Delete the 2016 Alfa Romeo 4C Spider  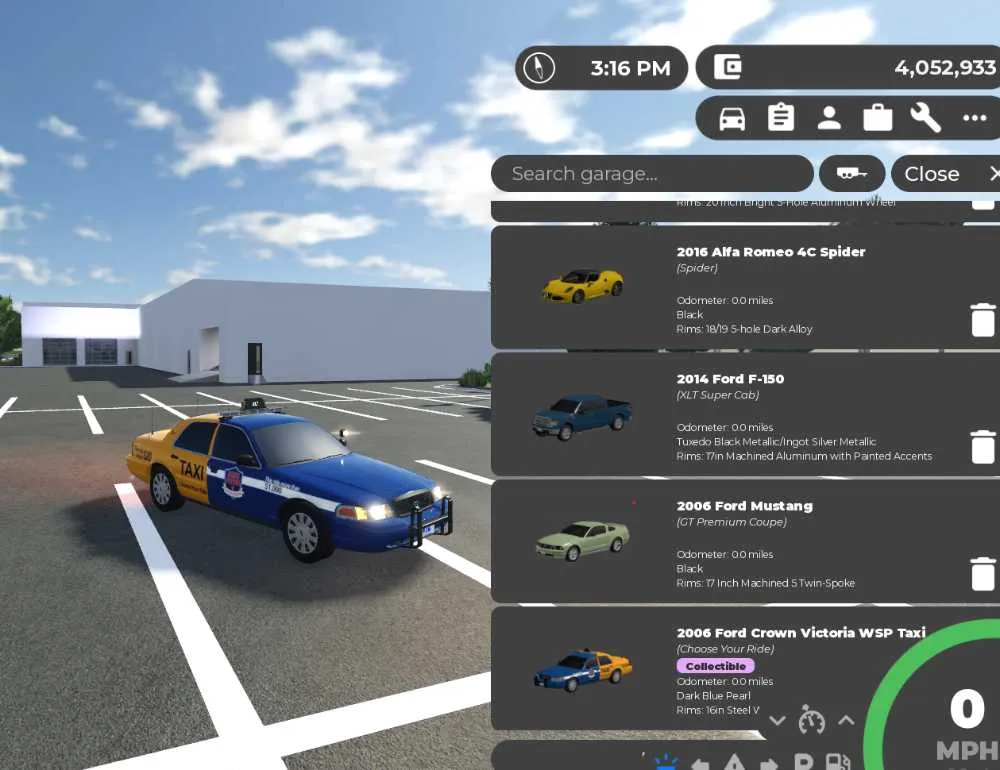982,320
